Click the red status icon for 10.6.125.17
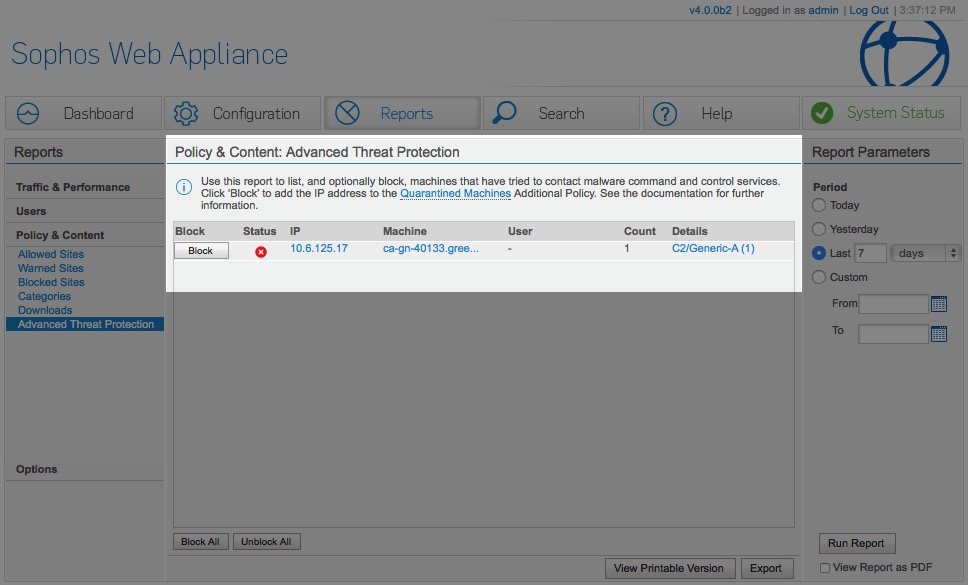Screen dimensions: 968x585 coord(261,252)
